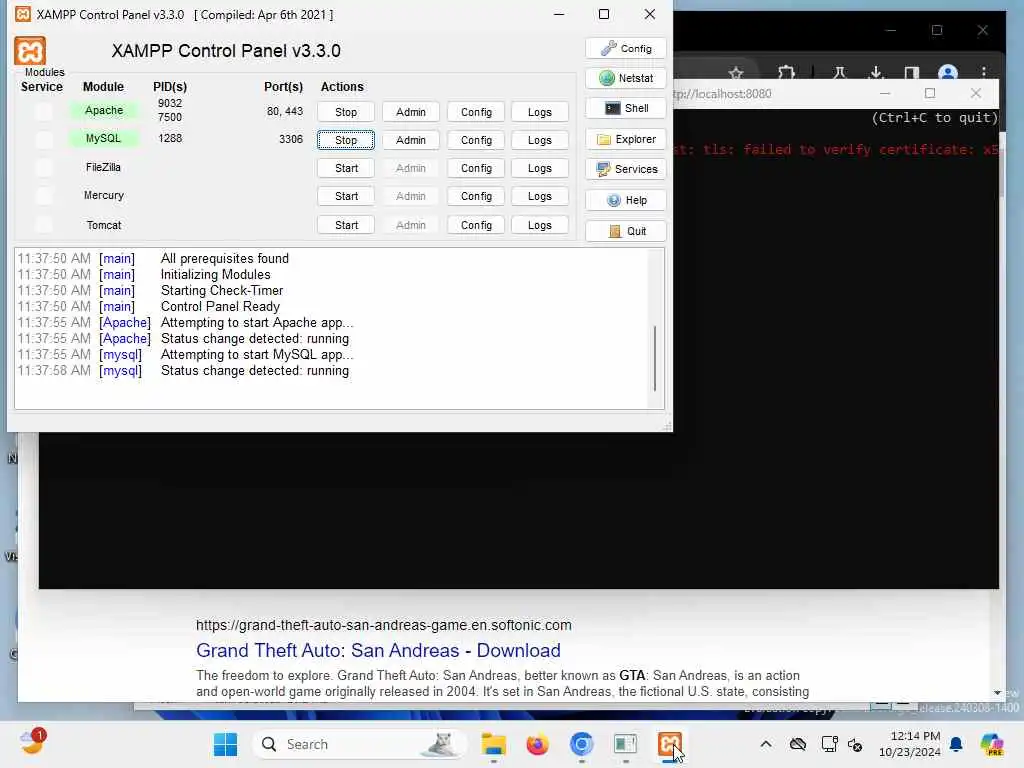Click the 'Control Panel Ready' log line
The height and width of the screenshot is (768, 1024).
click(220, 307)
